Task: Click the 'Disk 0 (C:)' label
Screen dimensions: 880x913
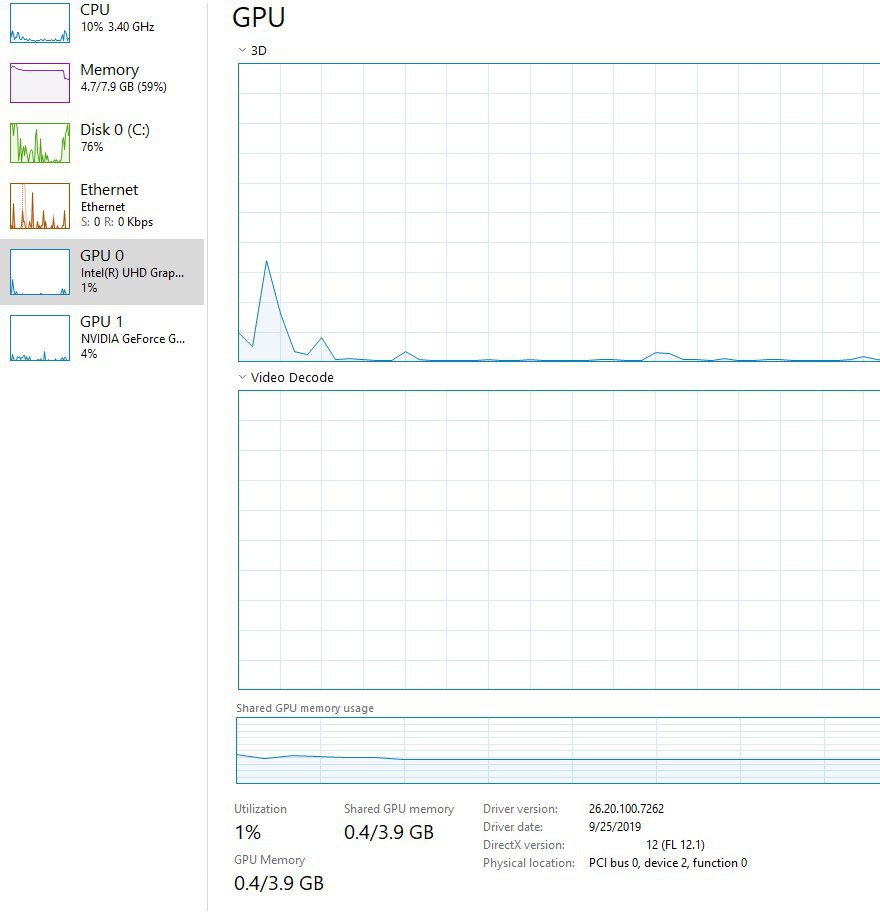Action: click(115, 129)
